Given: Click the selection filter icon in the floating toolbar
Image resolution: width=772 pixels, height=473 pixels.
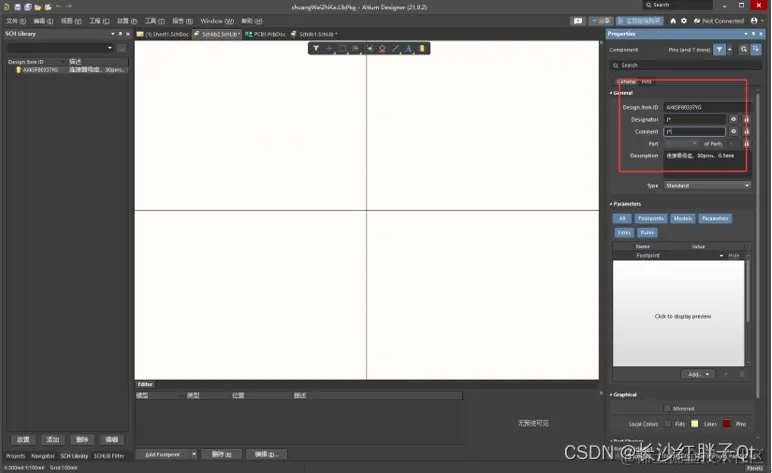Looking at the screenshot, I should click(316, 48).
